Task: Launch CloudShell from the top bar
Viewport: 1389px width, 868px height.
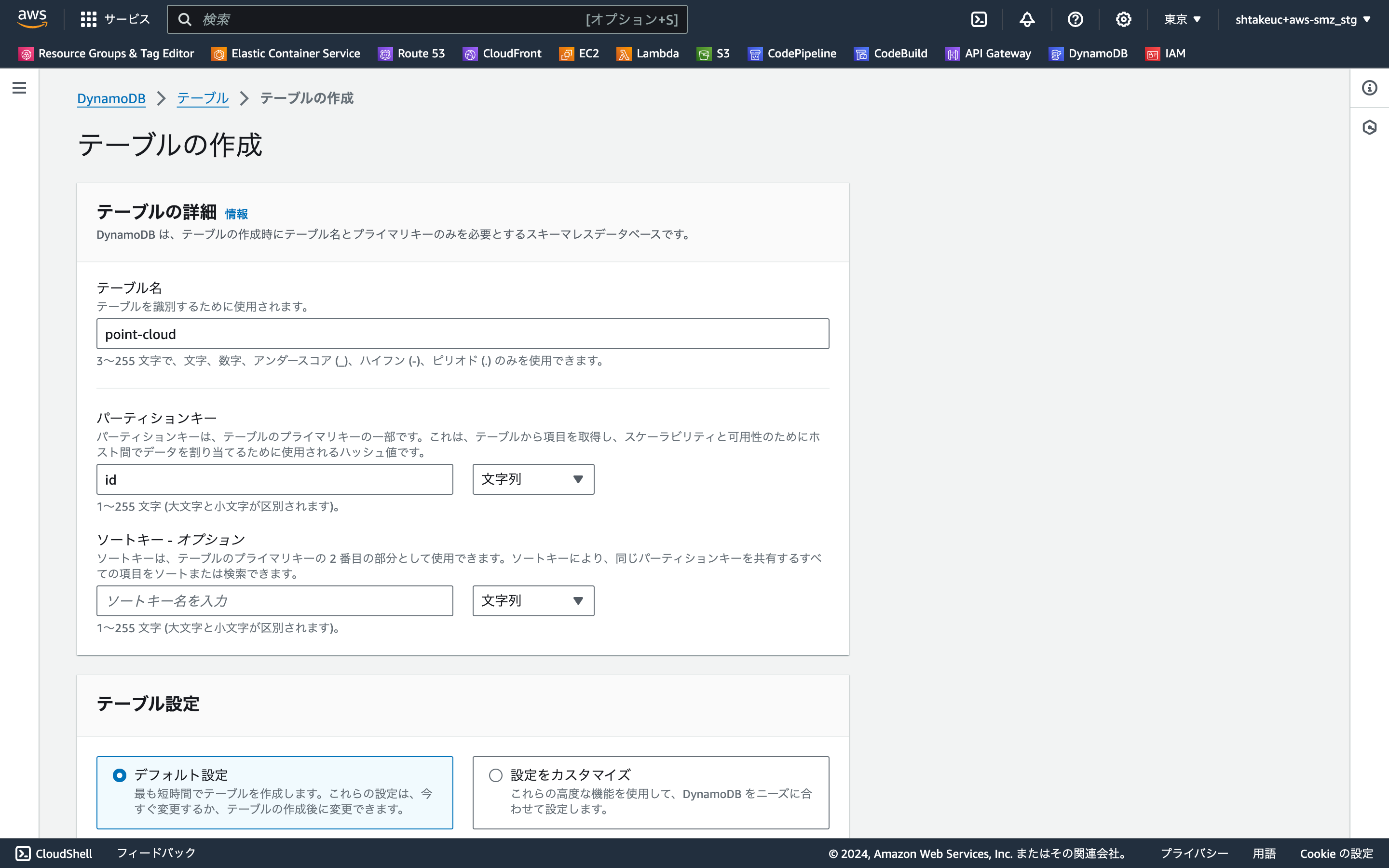Action: [979, 19]
